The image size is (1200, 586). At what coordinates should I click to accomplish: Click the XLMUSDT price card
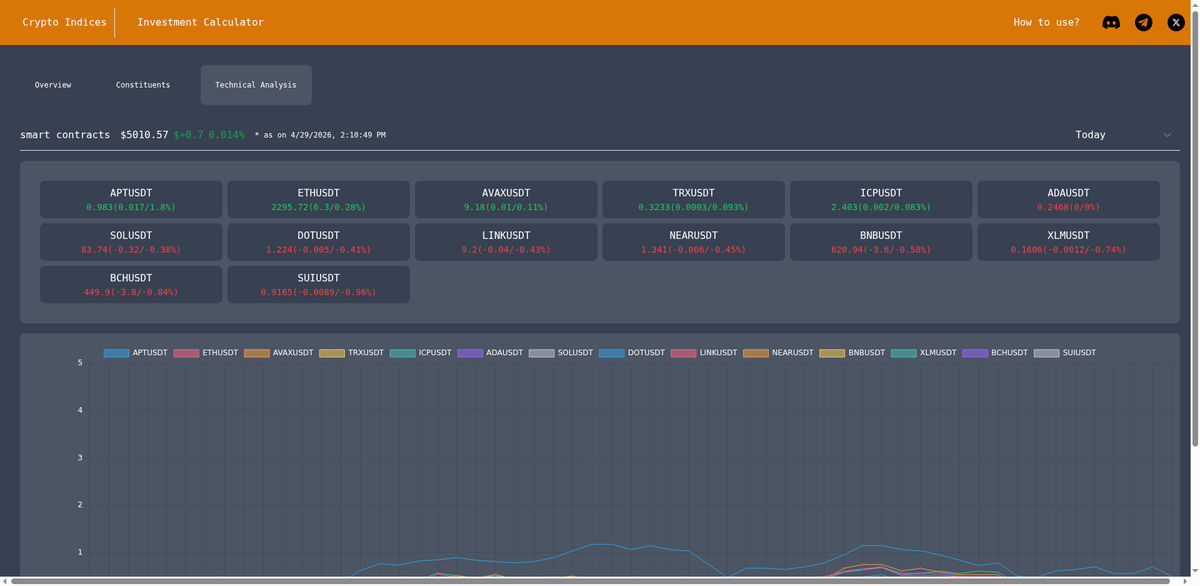(1068, 241)
